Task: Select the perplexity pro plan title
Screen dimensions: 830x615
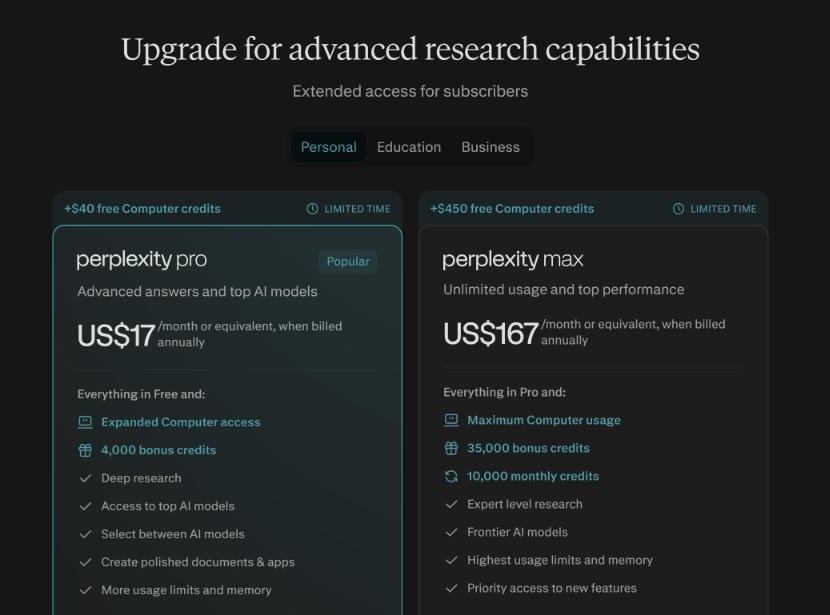Action: pyautogui.click(x=141, y=260)
